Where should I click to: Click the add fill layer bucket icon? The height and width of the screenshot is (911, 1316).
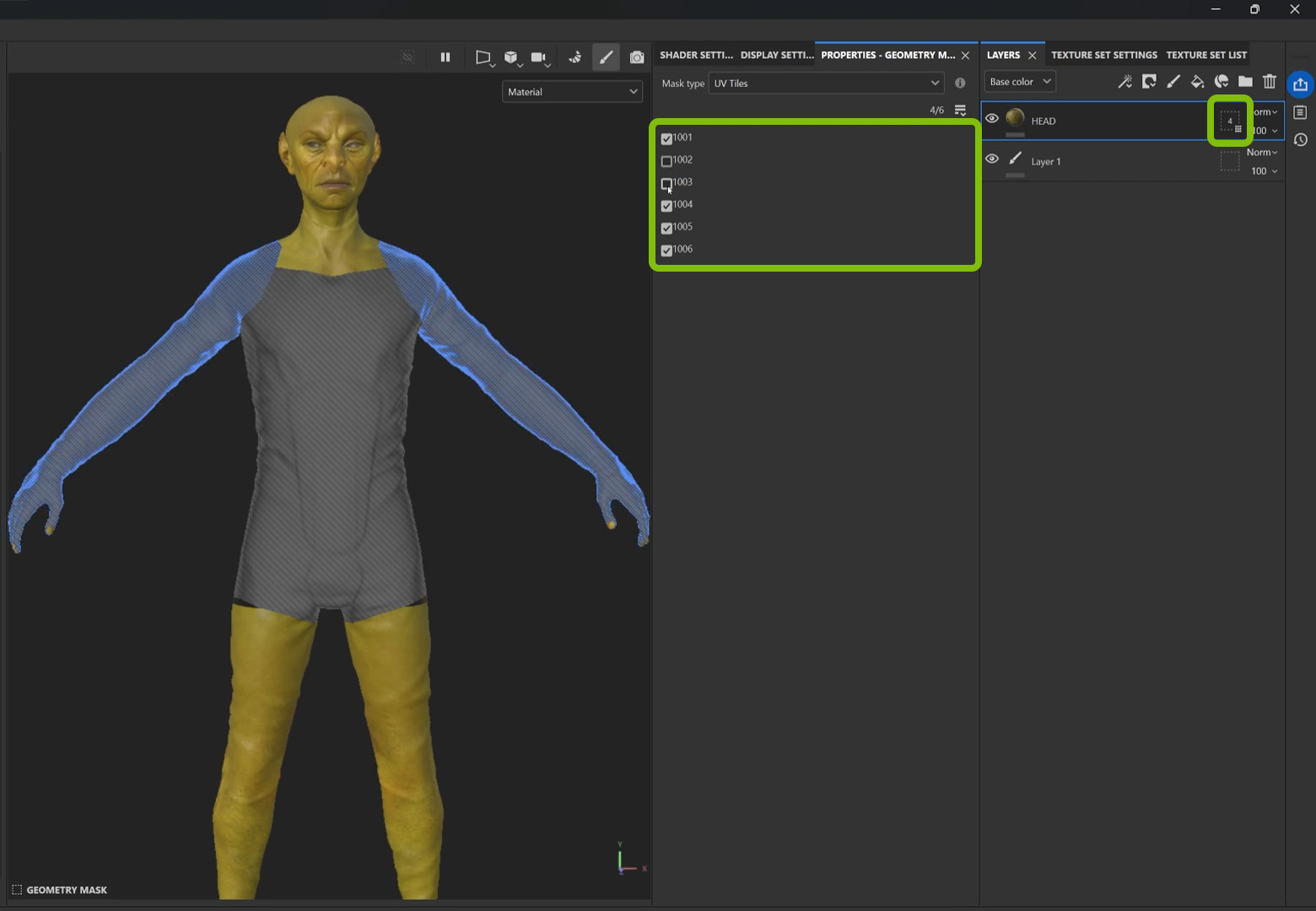tap(1197, 82)
